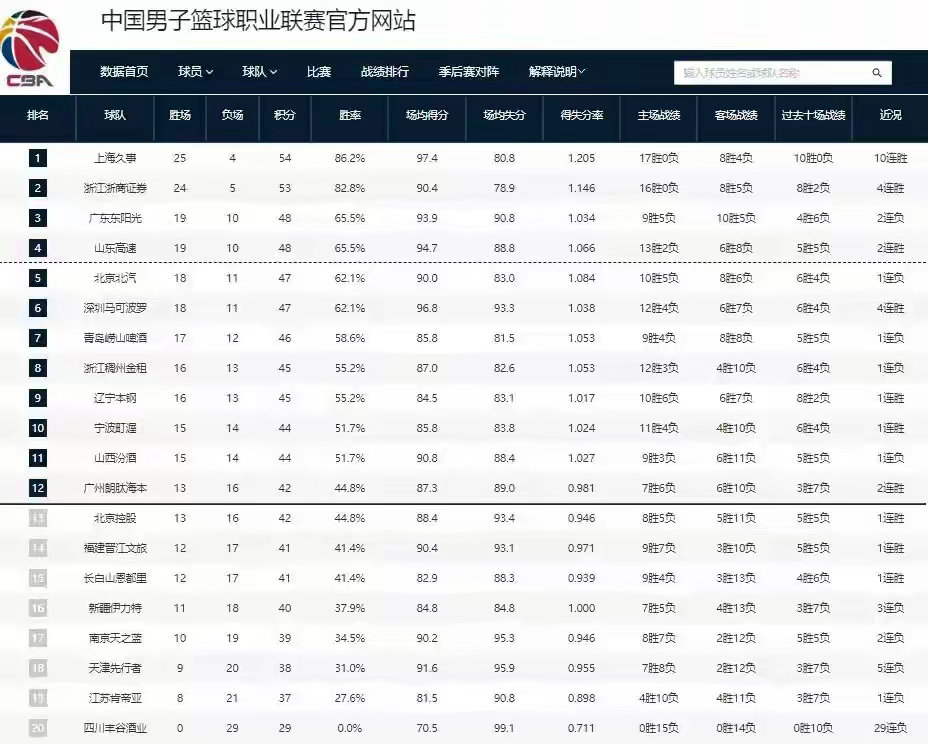Click the 0.711 points ratio cell

(x=582, y=728)
